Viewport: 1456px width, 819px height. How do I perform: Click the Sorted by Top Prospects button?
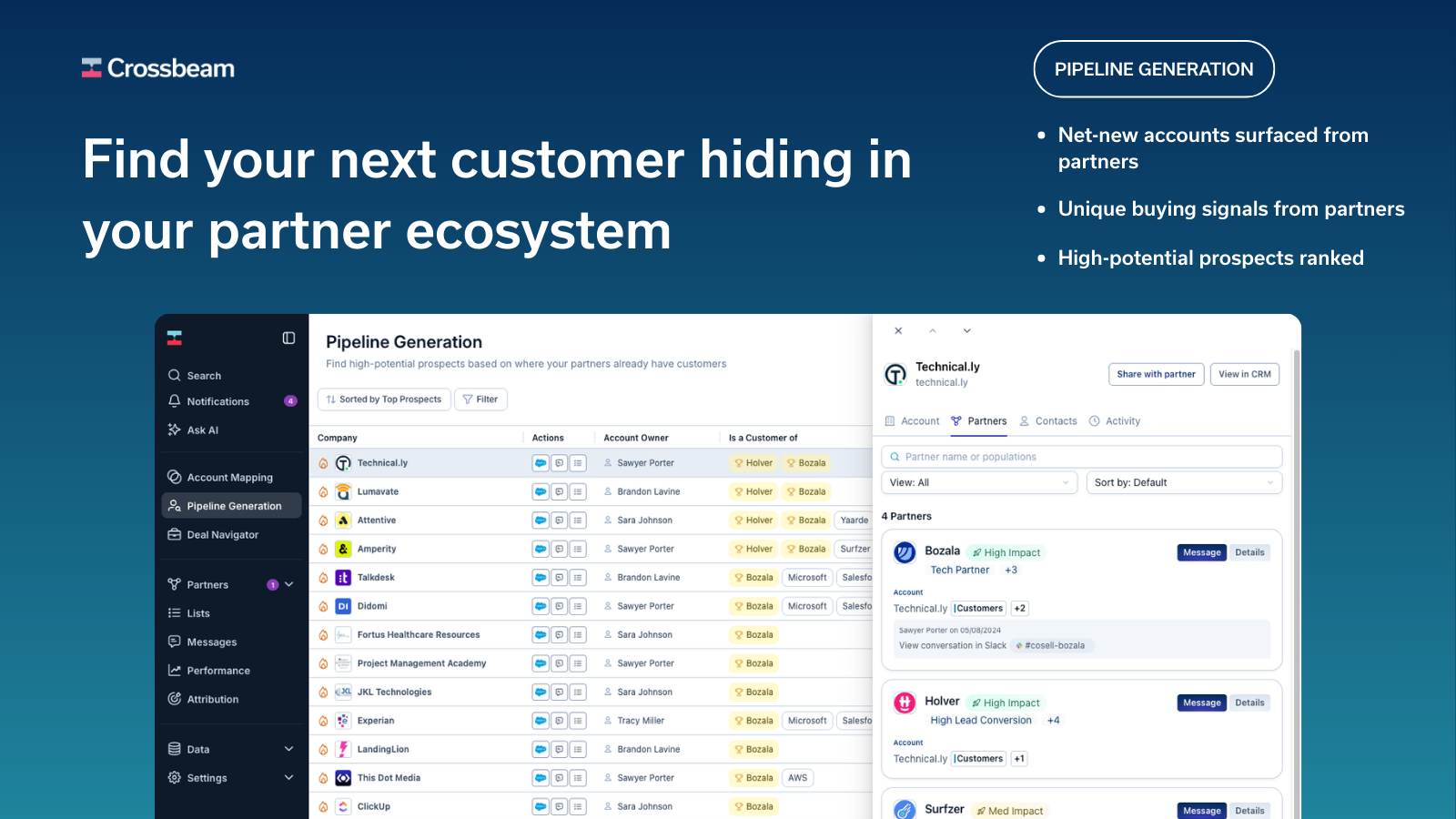(x=384, y=399)
